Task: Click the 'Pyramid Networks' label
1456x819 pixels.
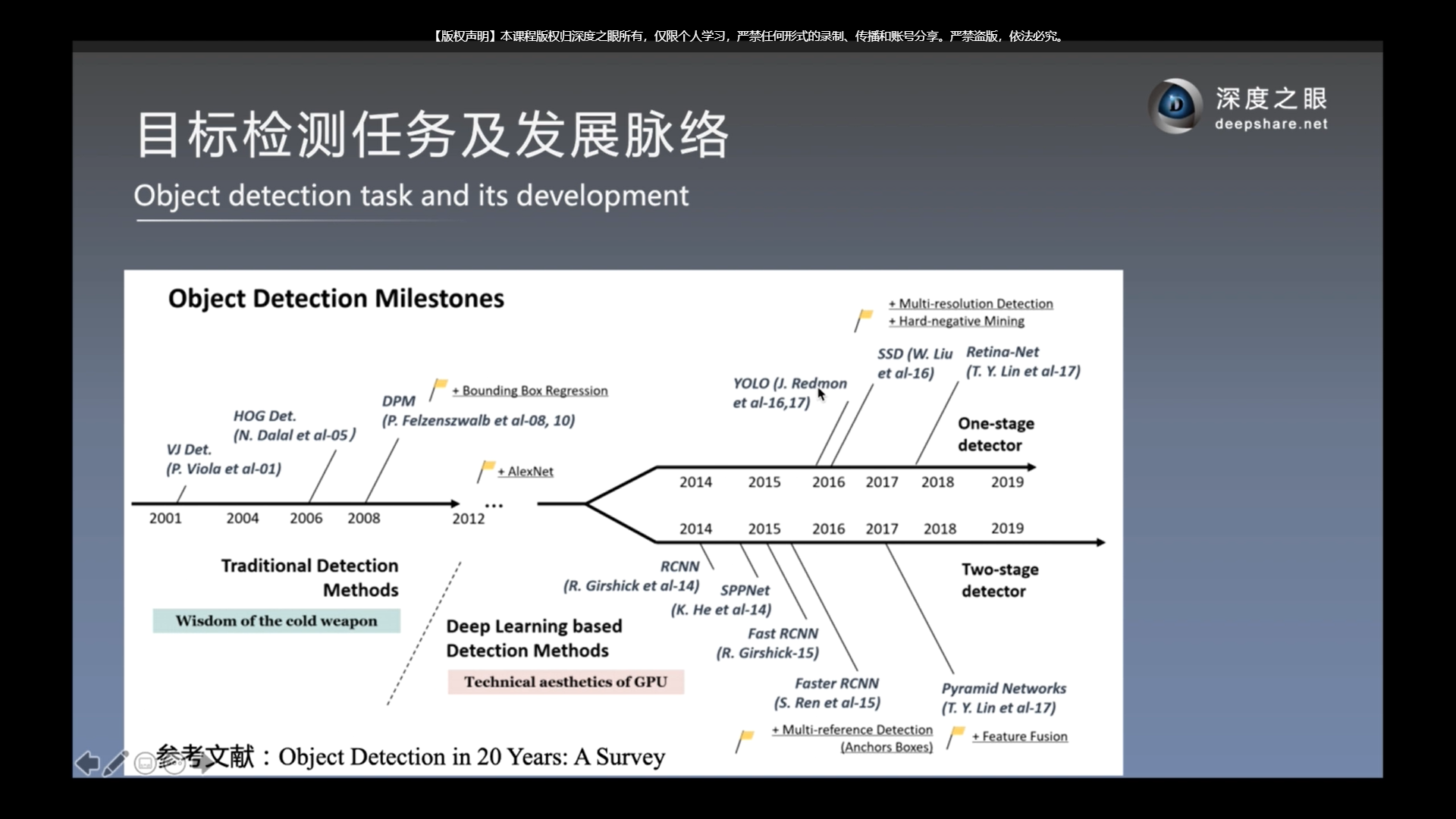Action: (x=1003, y=689)
